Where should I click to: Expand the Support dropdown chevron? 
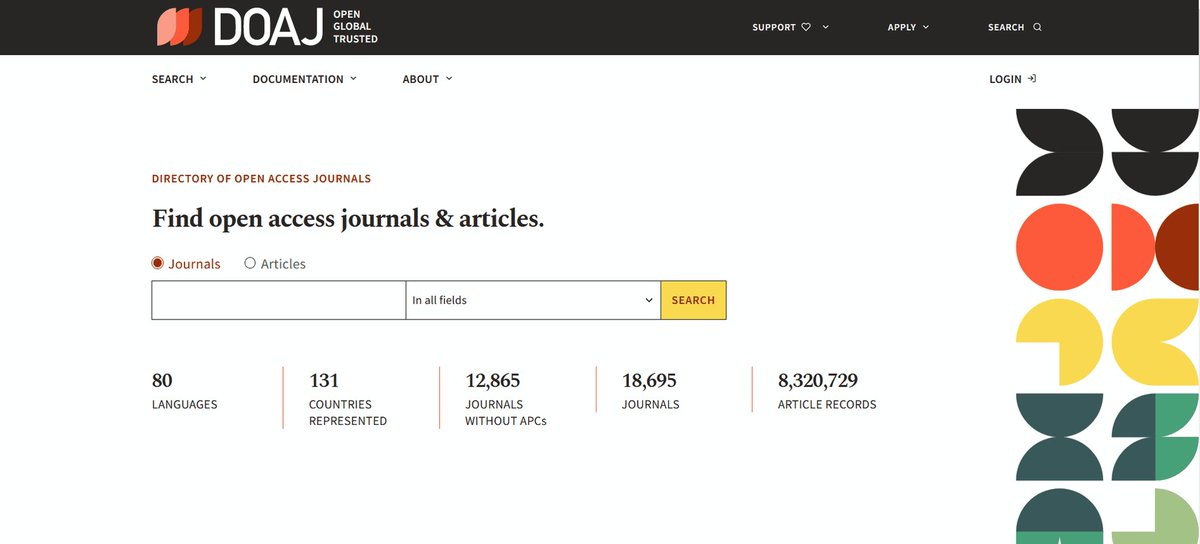pos(826,27)
